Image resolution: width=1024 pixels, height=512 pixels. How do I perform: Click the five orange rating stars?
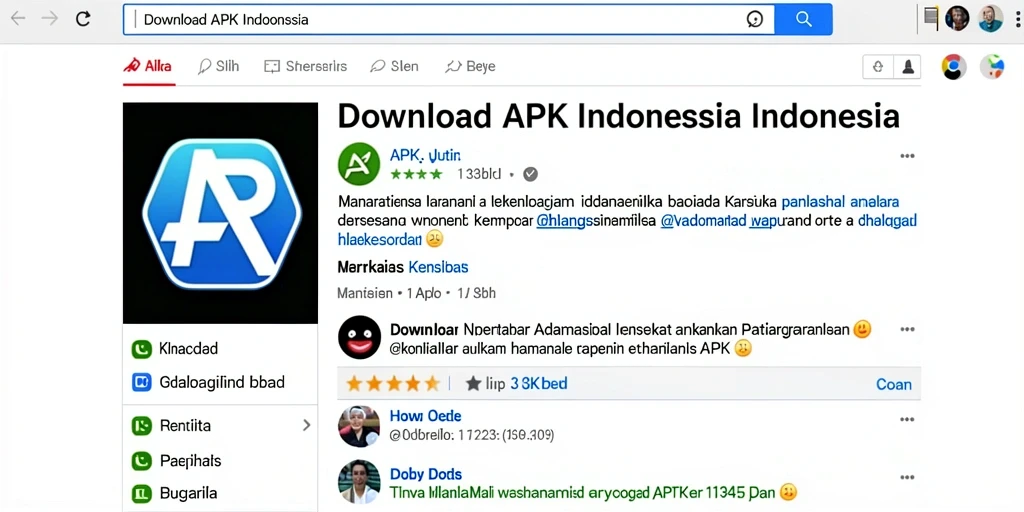[393, 383]
